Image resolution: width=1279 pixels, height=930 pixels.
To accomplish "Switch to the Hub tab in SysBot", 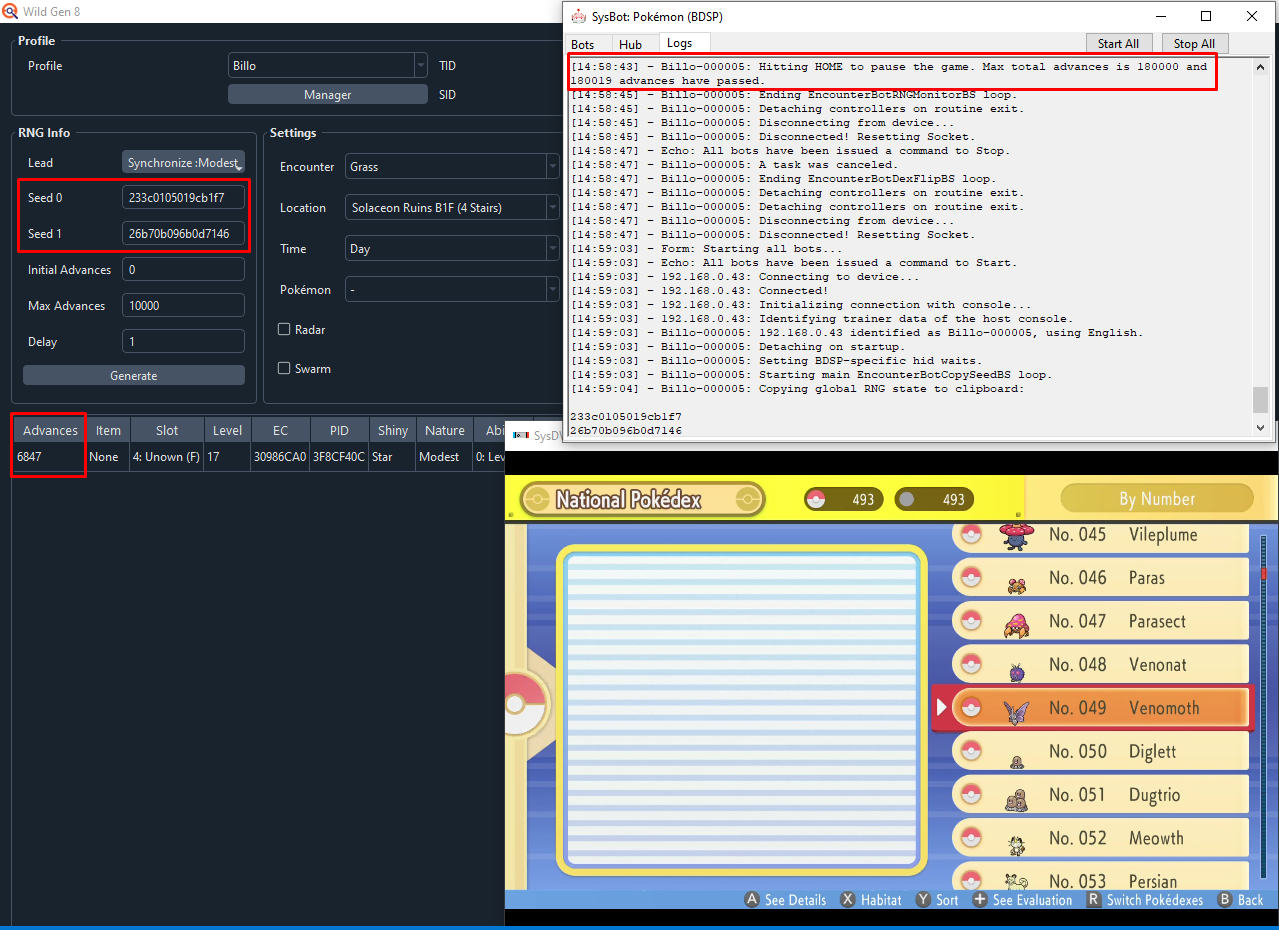I will [630, 44].
